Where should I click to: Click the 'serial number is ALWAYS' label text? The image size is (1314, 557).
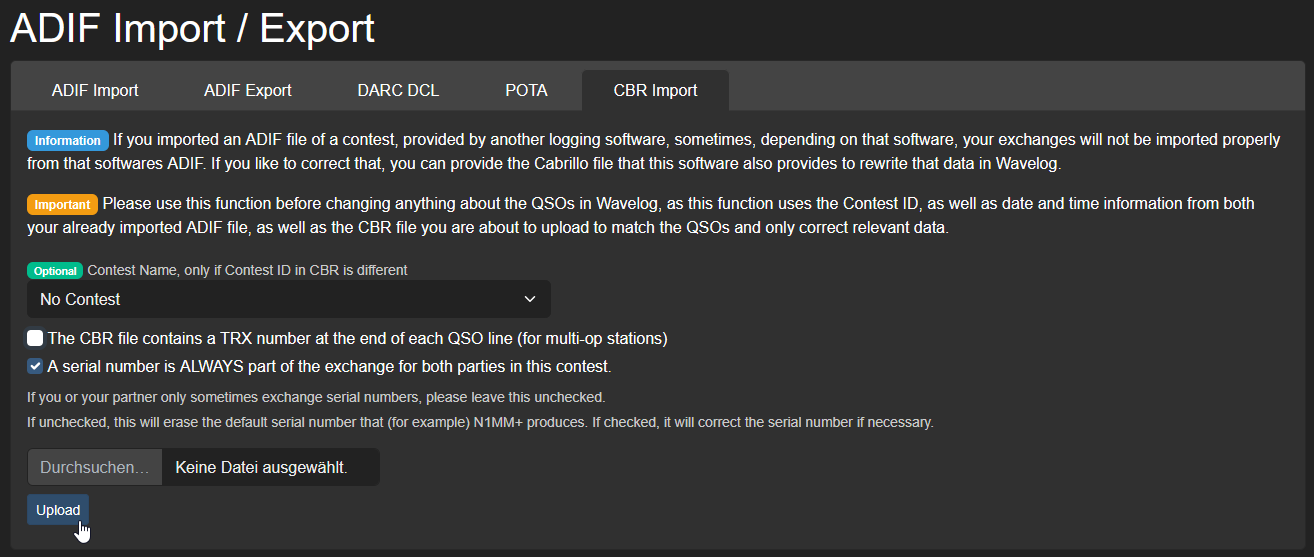[329, 366]
